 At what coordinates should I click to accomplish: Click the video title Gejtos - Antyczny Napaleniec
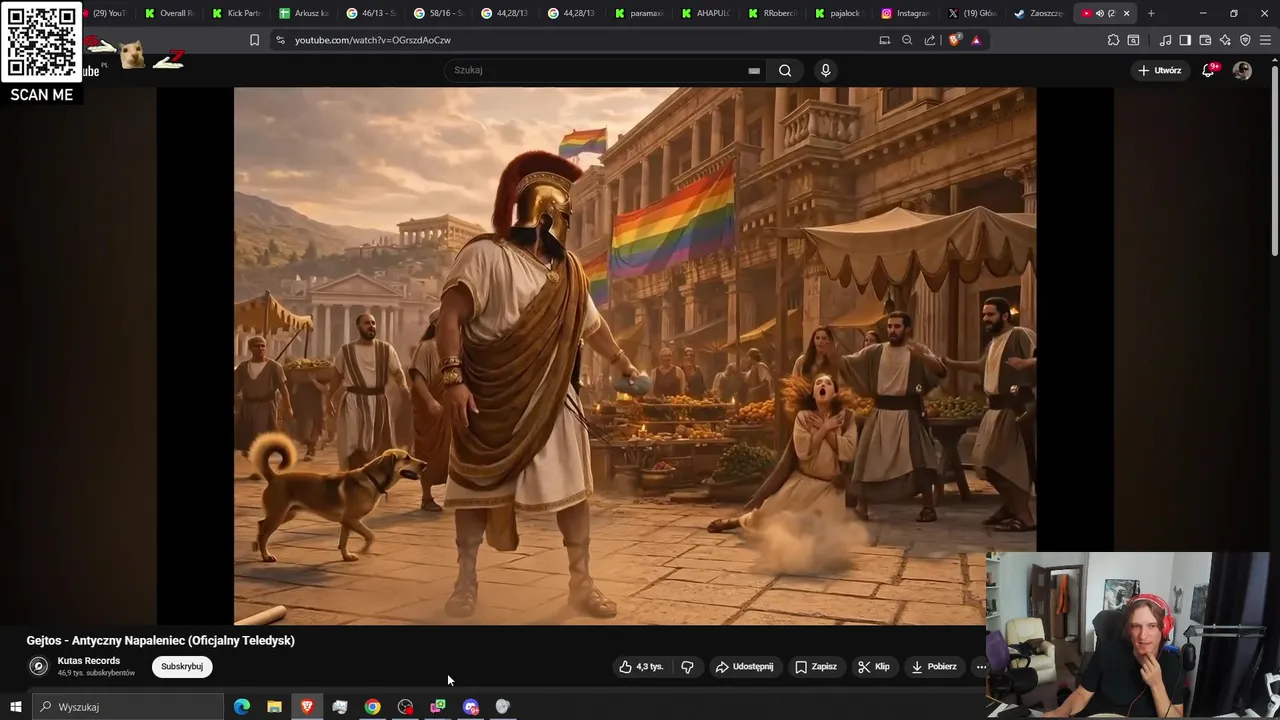(x=161, y=640)
